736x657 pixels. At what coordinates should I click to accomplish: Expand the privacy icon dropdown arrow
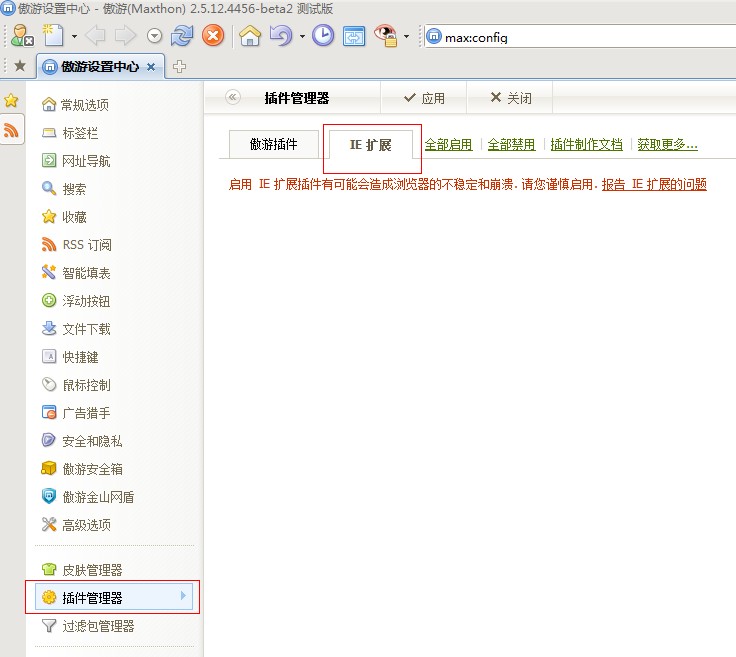406,36
